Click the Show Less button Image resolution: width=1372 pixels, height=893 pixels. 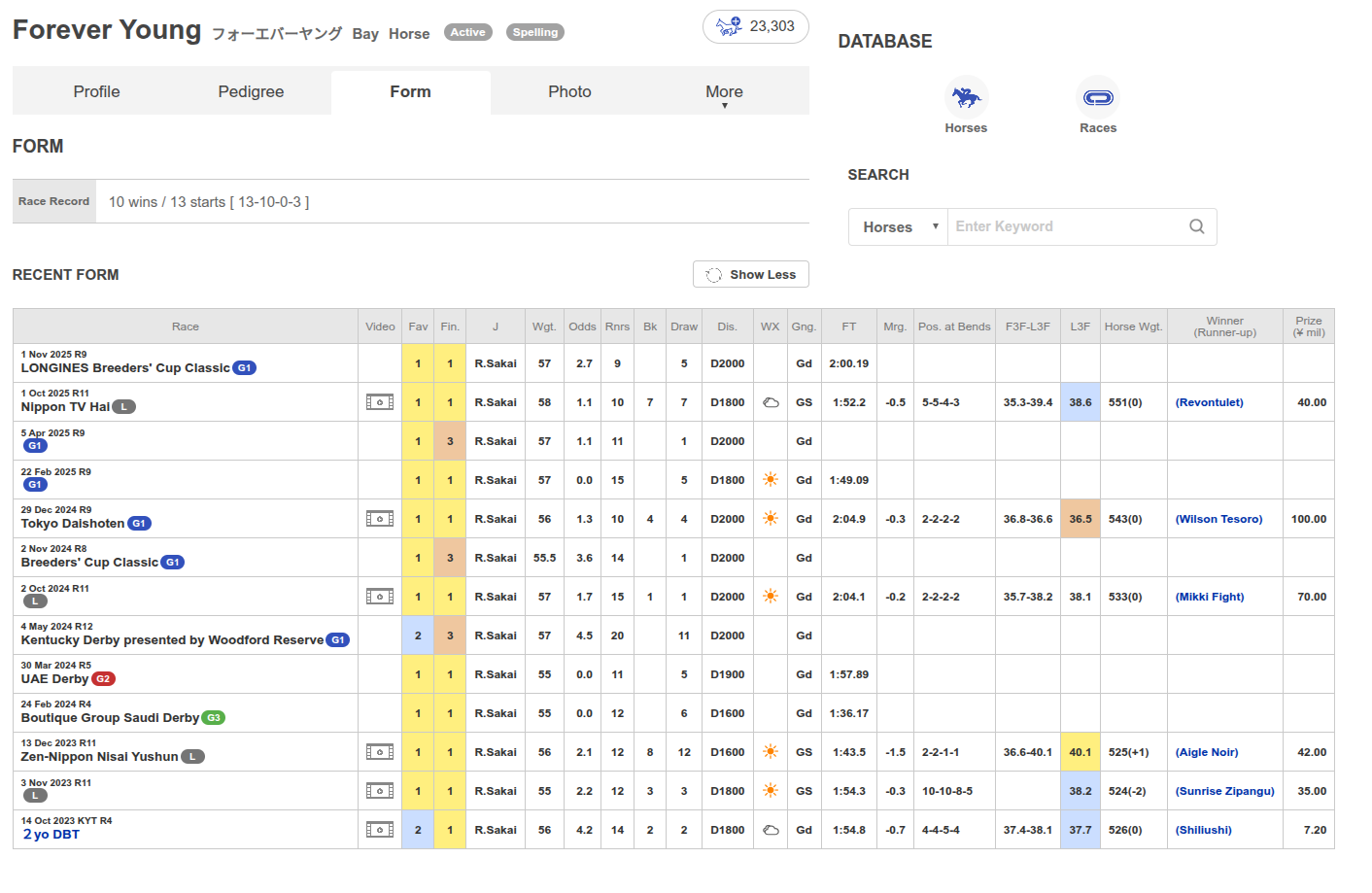click(751, 274)
